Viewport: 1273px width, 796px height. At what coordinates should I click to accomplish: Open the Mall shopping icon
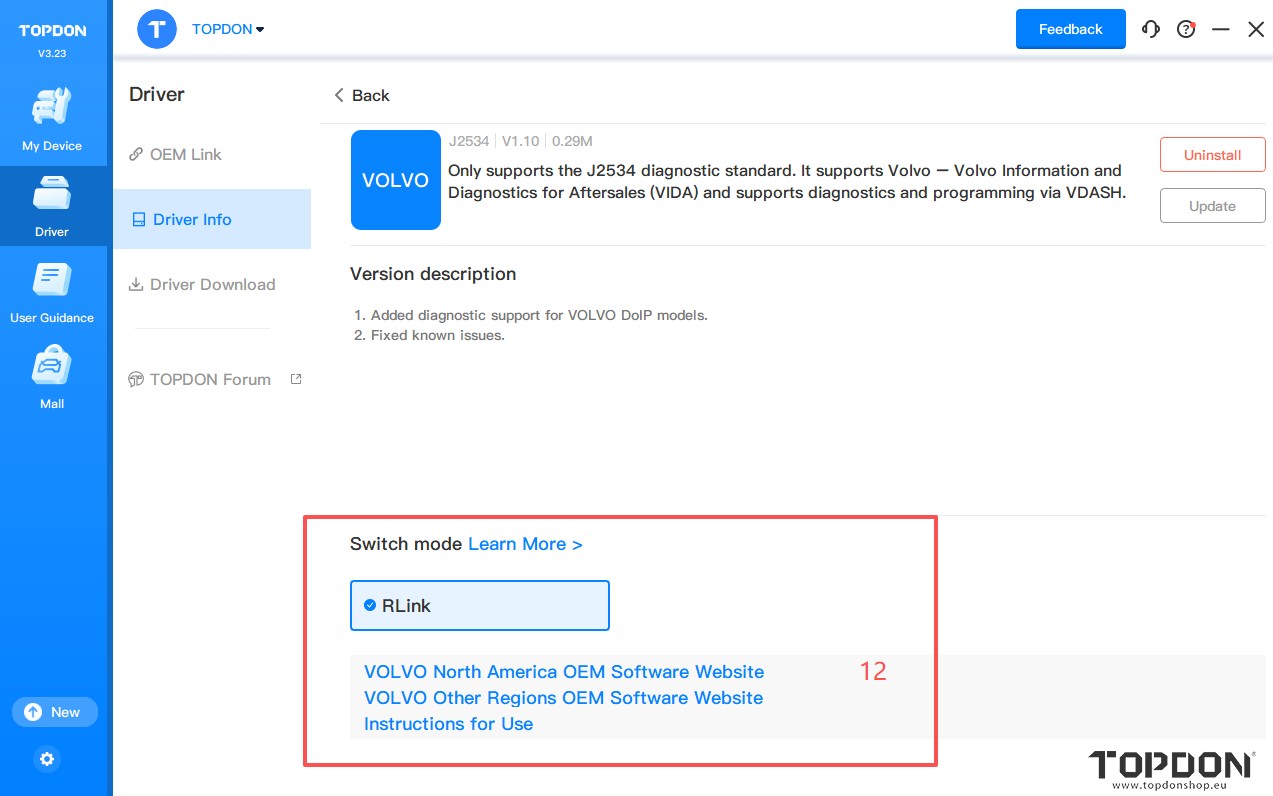(x=52, y=365)
